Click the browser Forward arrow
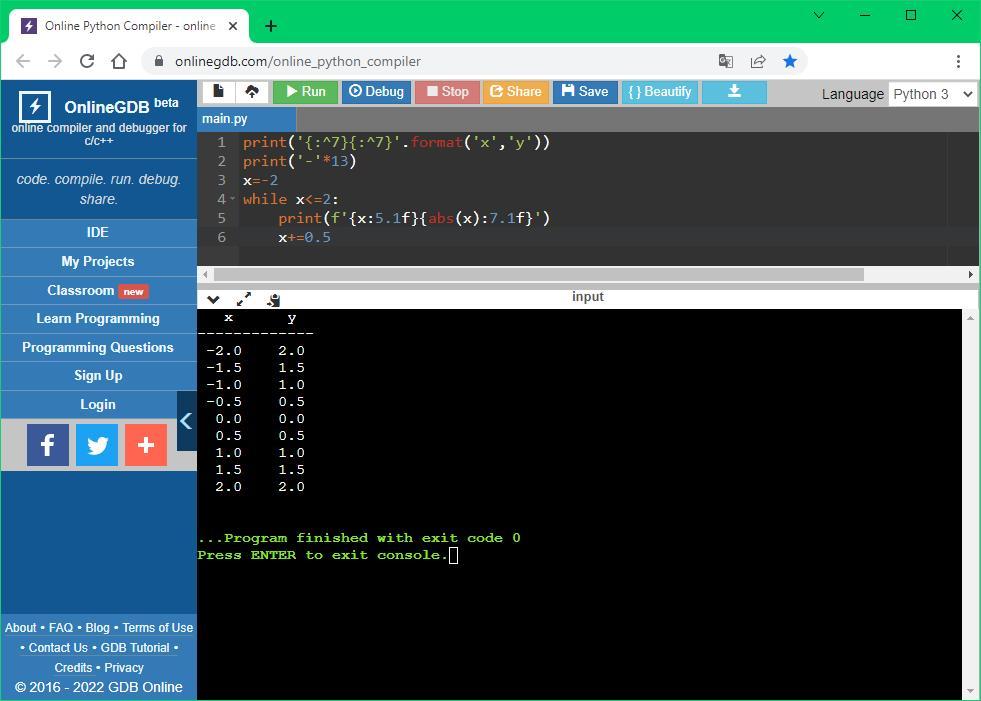This screenshot has width=981, height=701. [55, 61]
